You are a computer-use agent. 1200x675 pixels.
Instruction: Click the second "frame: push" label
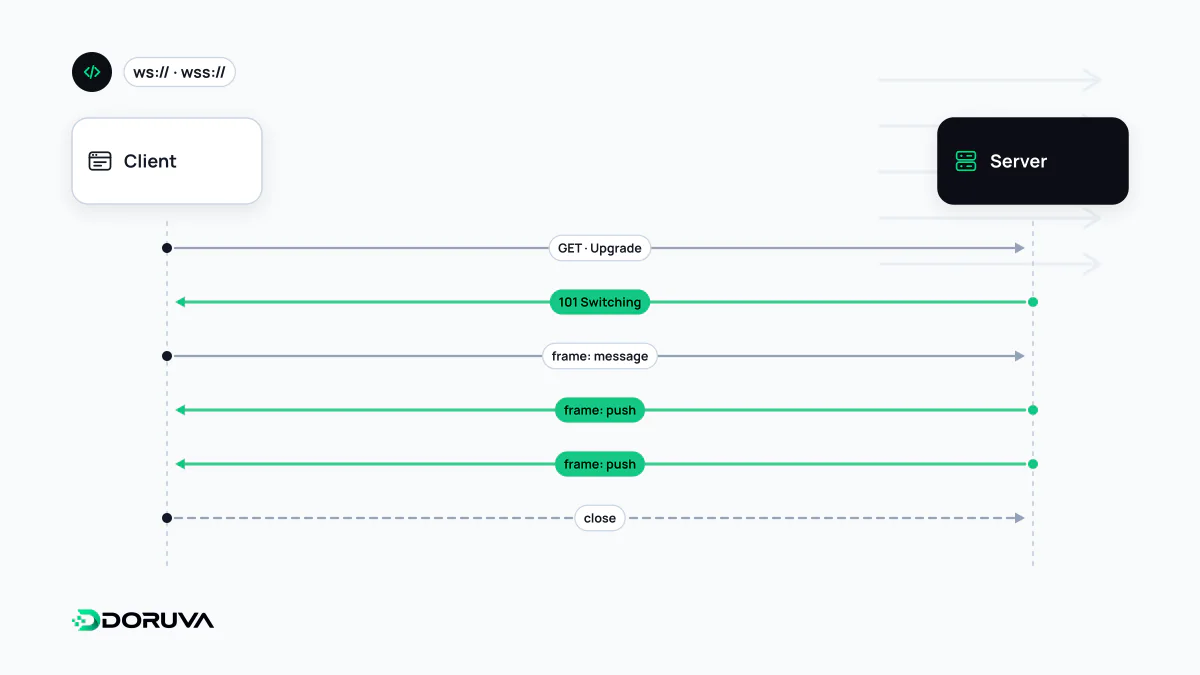(600, 464)
